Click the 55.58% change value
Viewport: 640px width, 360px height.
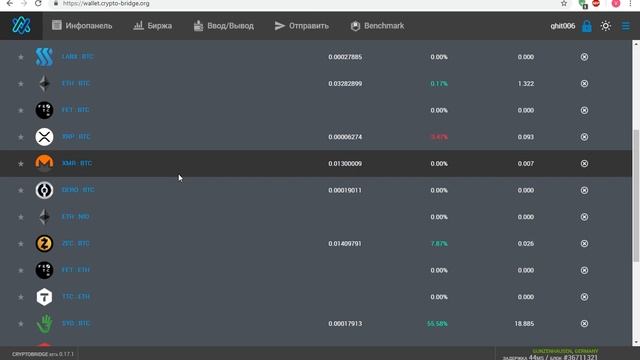[x=437, y=324]
